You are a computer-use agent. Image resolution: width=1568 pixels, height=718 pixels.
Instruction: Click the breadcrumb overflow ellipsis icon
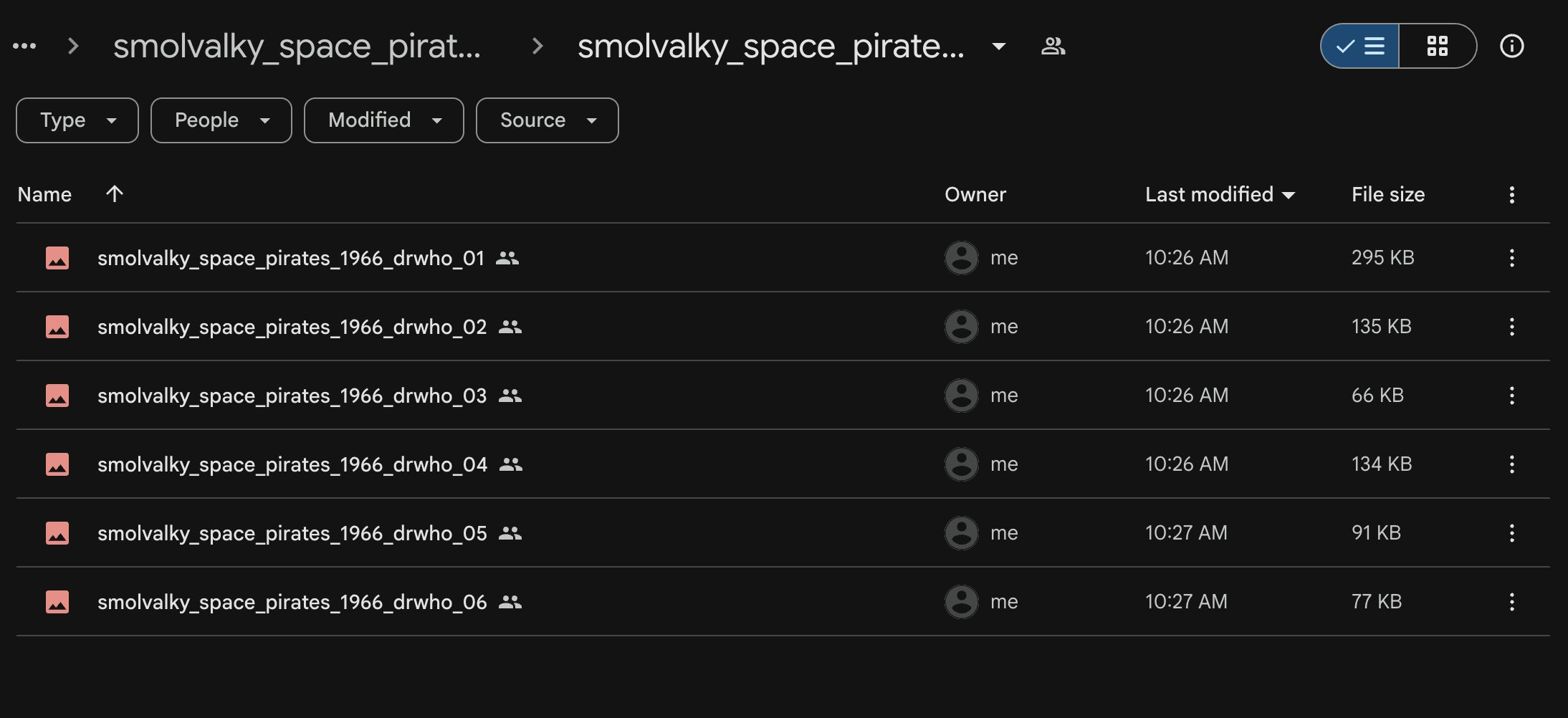[x=24, y=47]
